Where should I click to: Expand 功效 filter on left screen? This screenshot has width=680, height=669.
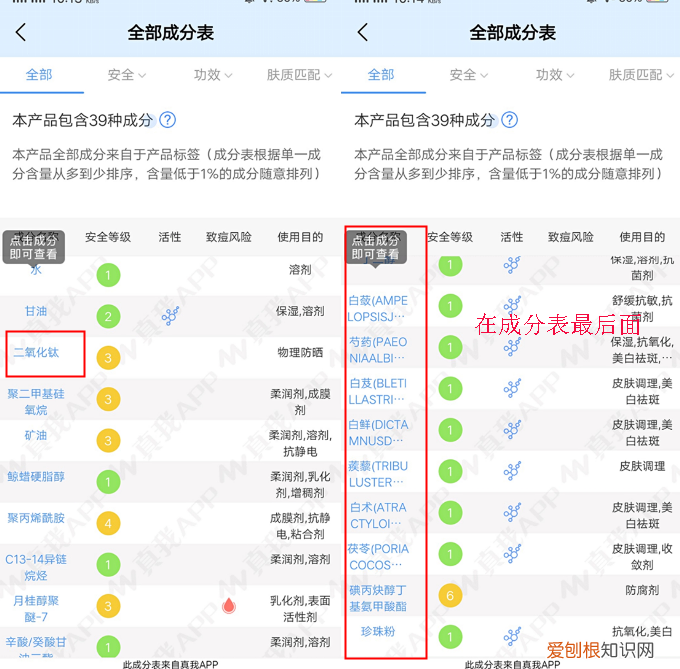tap(213, 75)
